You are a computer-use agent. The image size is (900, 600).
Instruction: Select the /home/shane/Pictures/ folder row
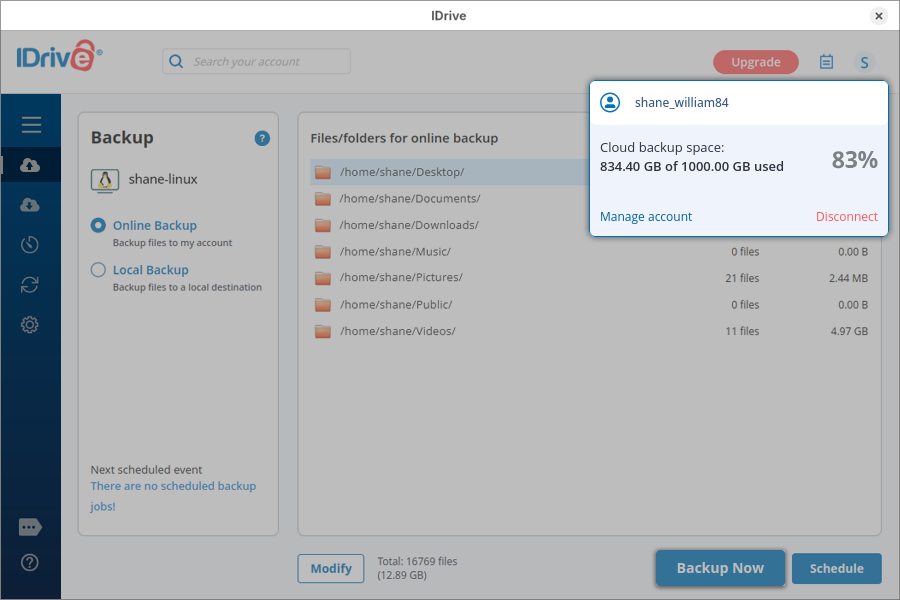400,278
